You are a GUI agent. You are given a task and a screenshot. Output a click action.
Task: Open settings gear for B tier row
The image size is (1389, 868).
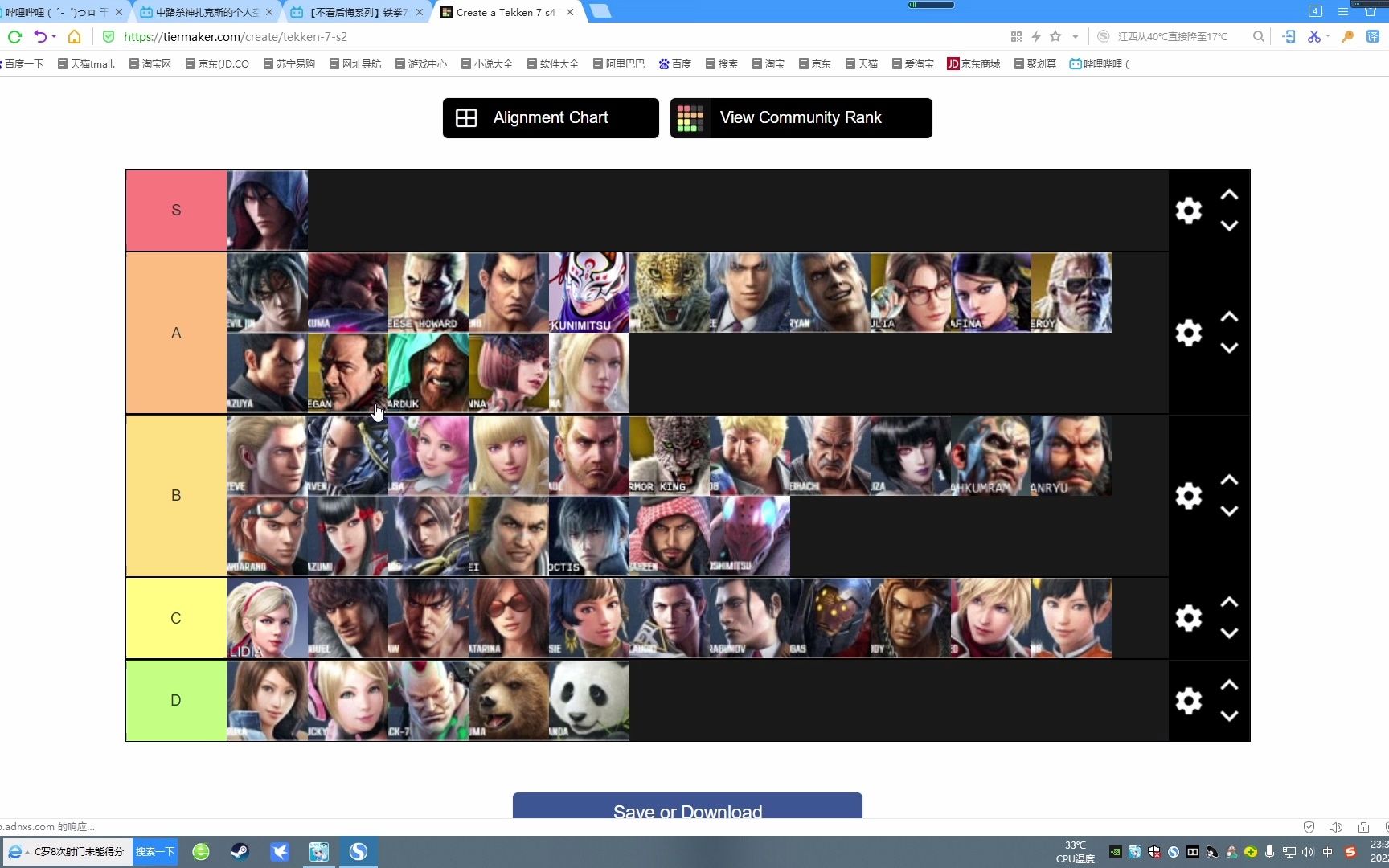click(x=1188, y=496)
